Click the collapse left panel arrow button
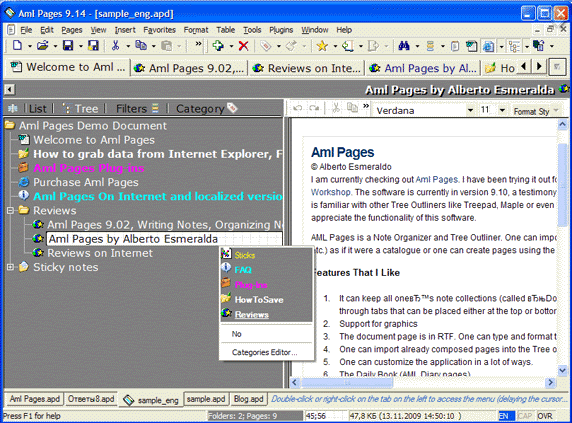Screen dimensions: 572x423 (x=9, y=89)
